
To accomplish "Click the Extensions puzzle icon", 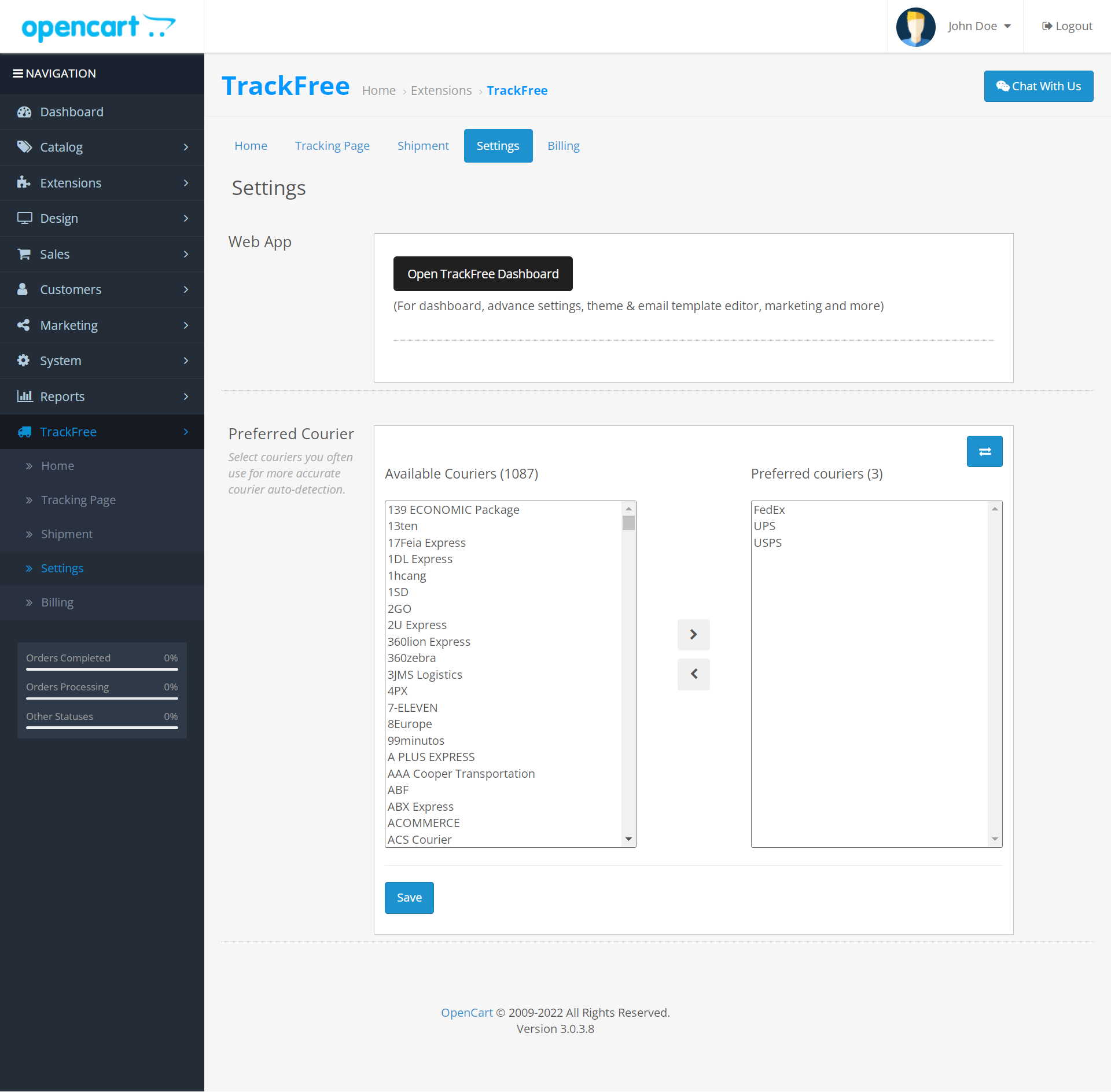I will (x=24, y=183).
